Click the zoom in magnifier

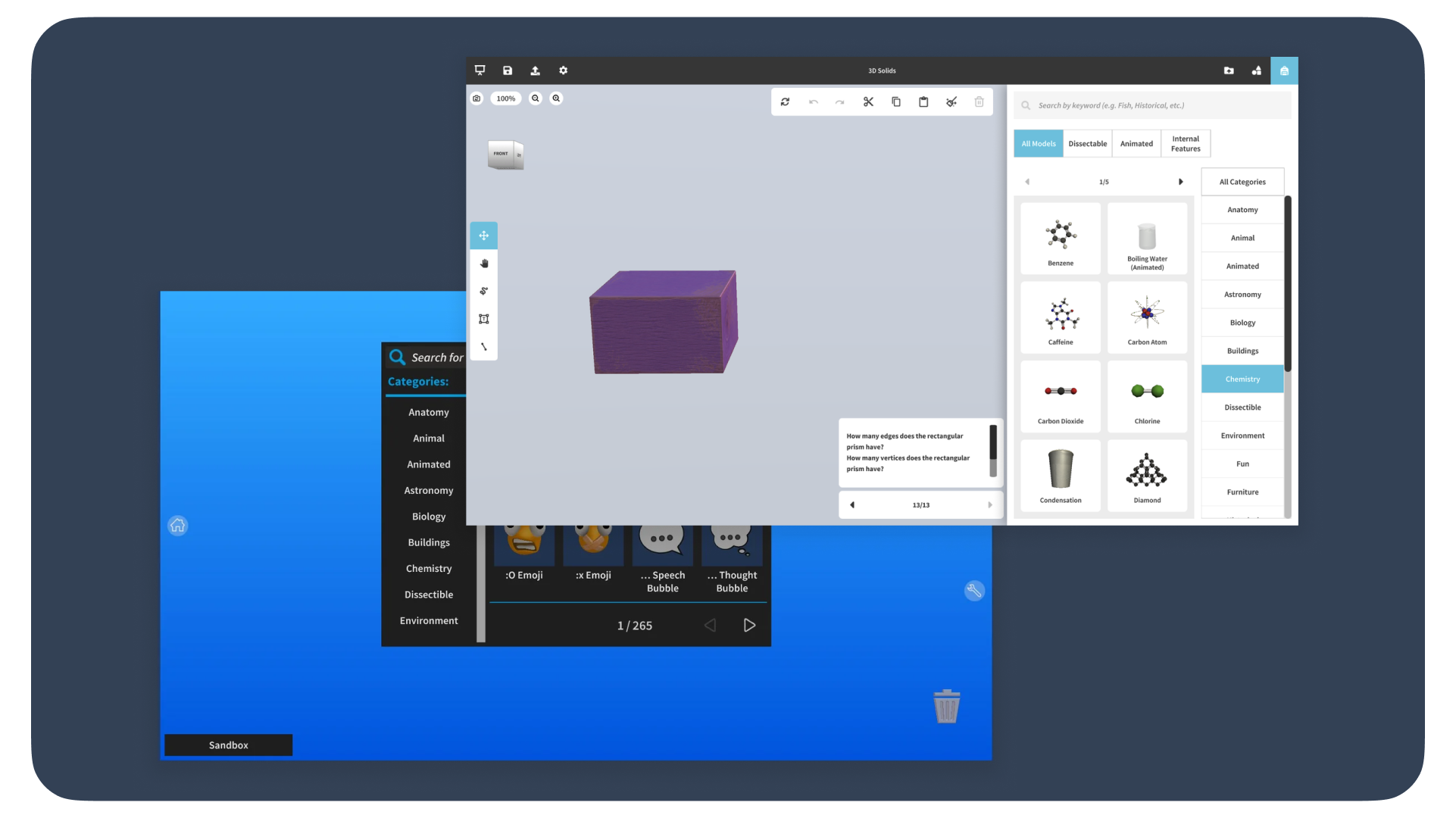coord(556,98)
